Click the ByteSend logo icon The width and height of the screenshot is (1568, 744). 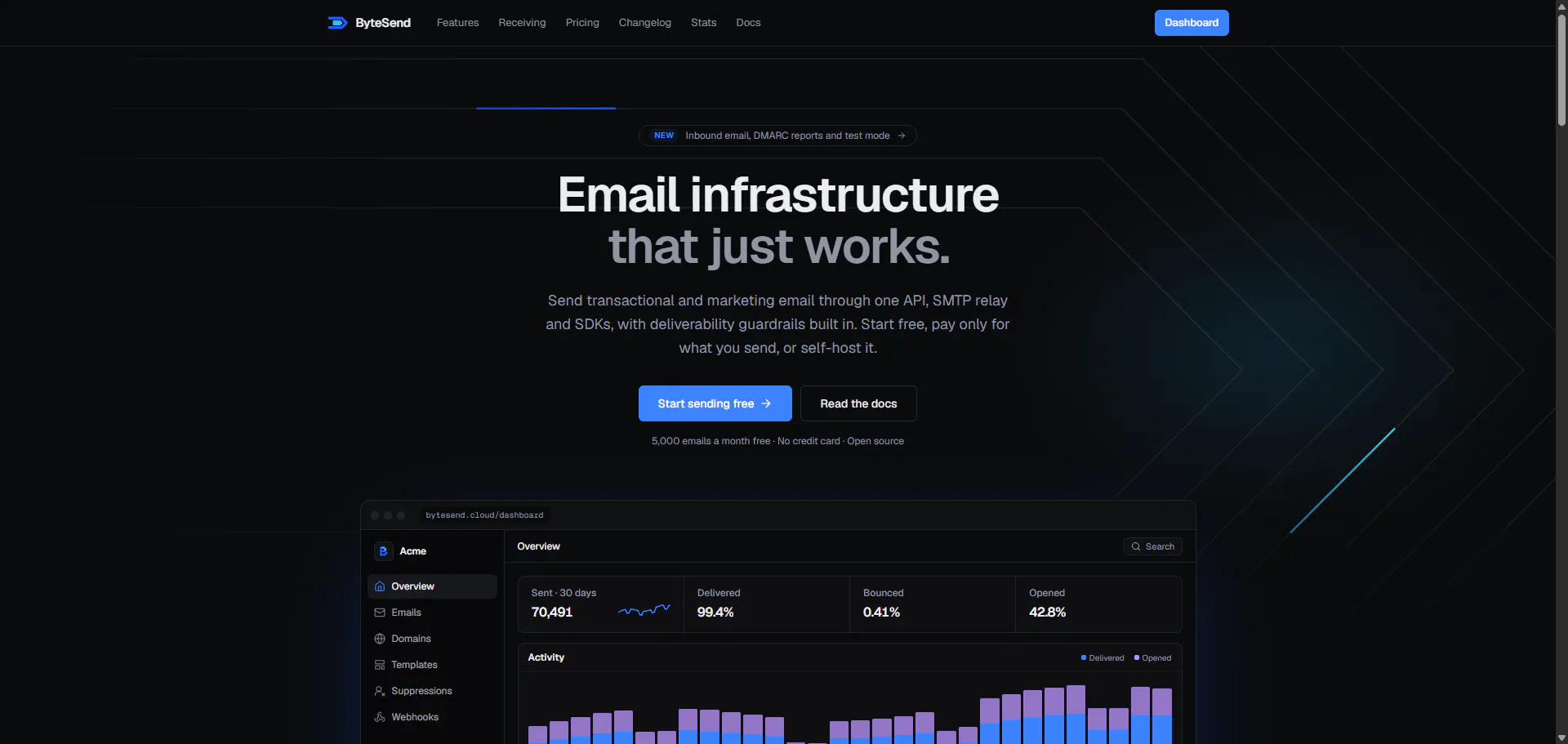tap(337, 23)
